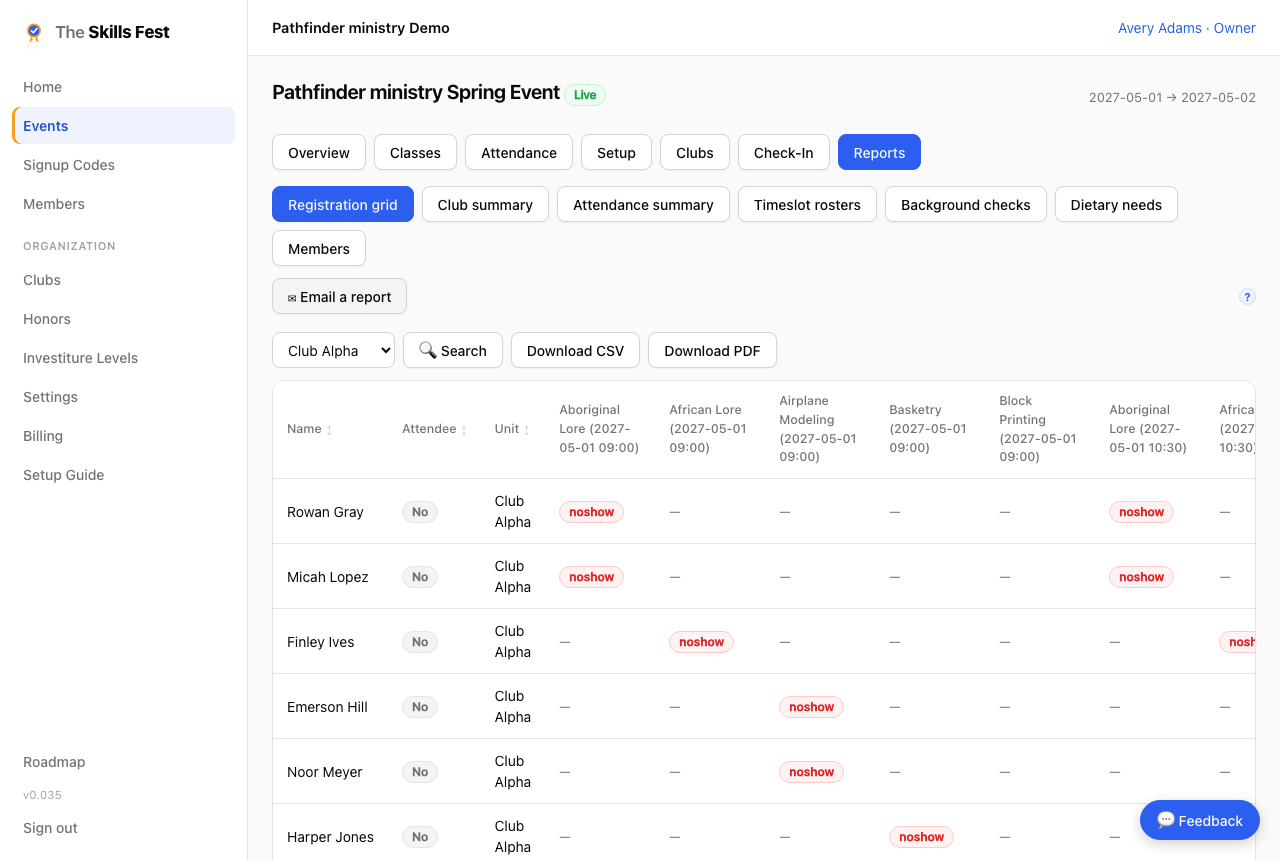This screenshot has width=1280, height=860.
Task: Open Signup Codes in sidebar
Action: pos(123,165)
